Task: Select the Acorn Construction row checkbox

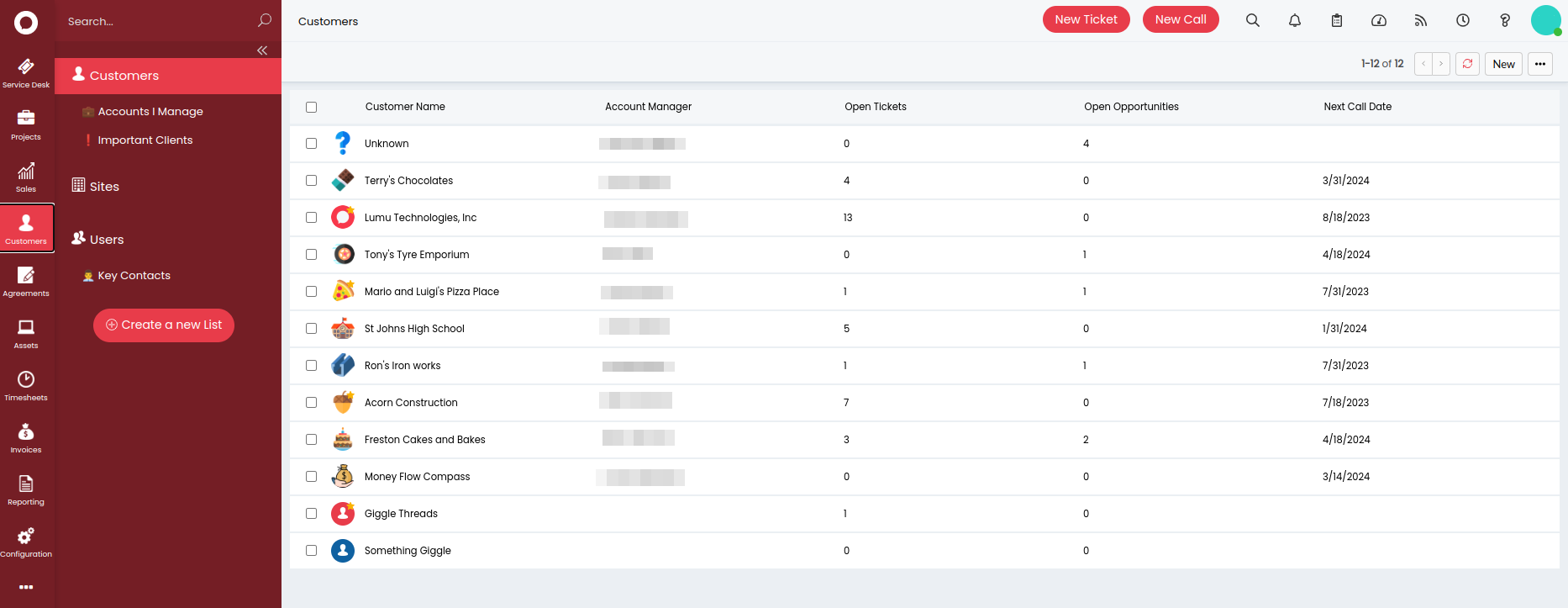Action: pyautogui.click(x=312, y=403)
